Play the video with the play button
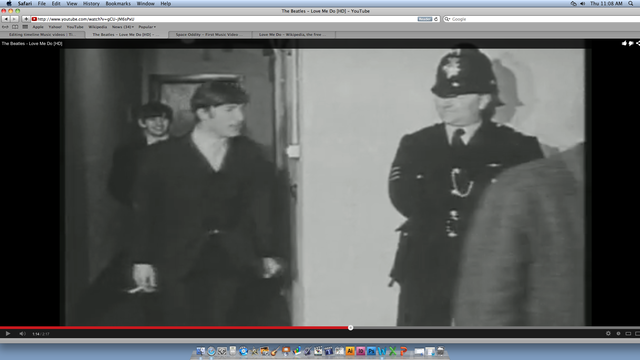Image resolution: width=640 pixels, height=360 pixels. [x=8, y=333]
